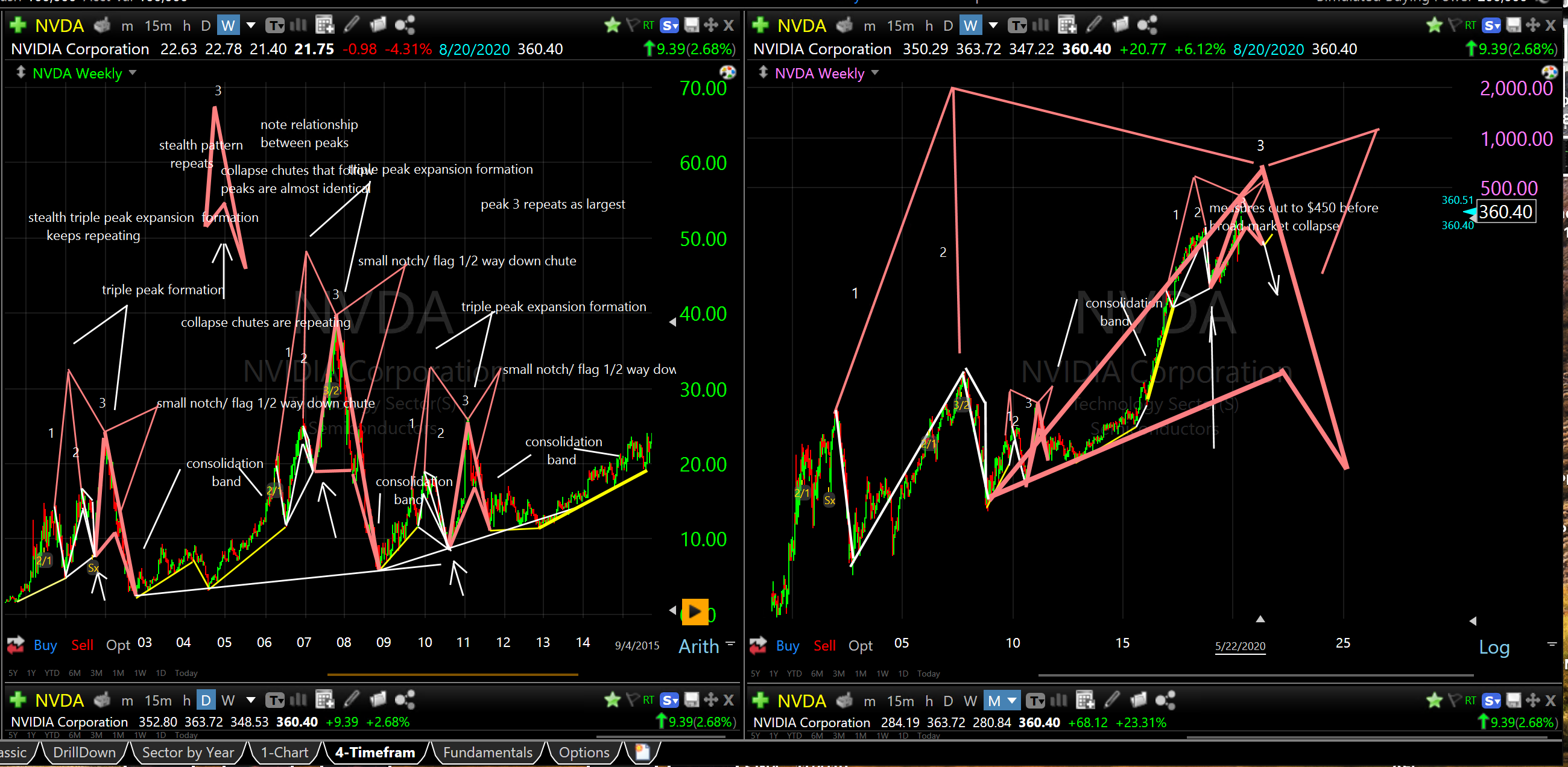This screenshot has height=767, width=1568.
Task: Toggle RT real-time mode in top-left chart
Action: point(648,25)
